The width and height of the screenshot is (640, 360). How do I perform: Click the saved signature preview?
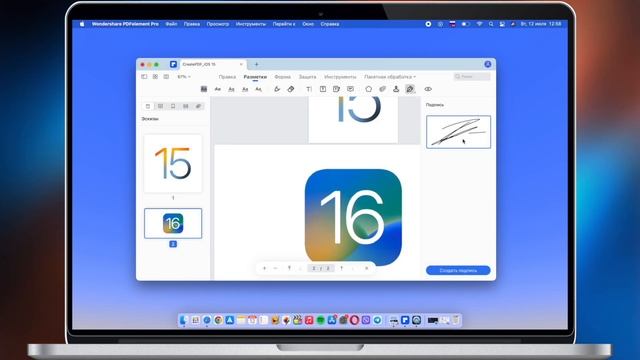click(458, 132)
